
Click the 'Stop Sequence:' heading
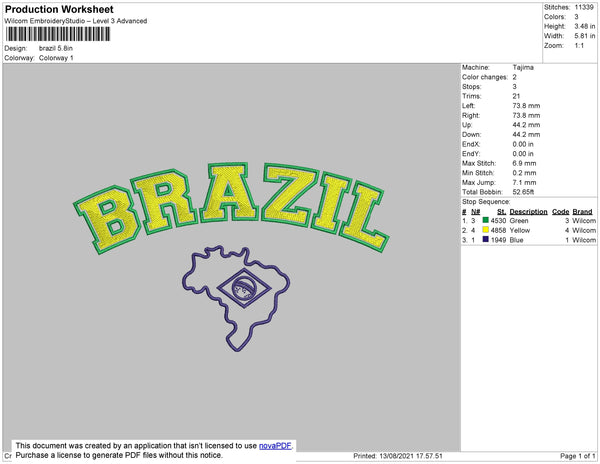point(486,202)
